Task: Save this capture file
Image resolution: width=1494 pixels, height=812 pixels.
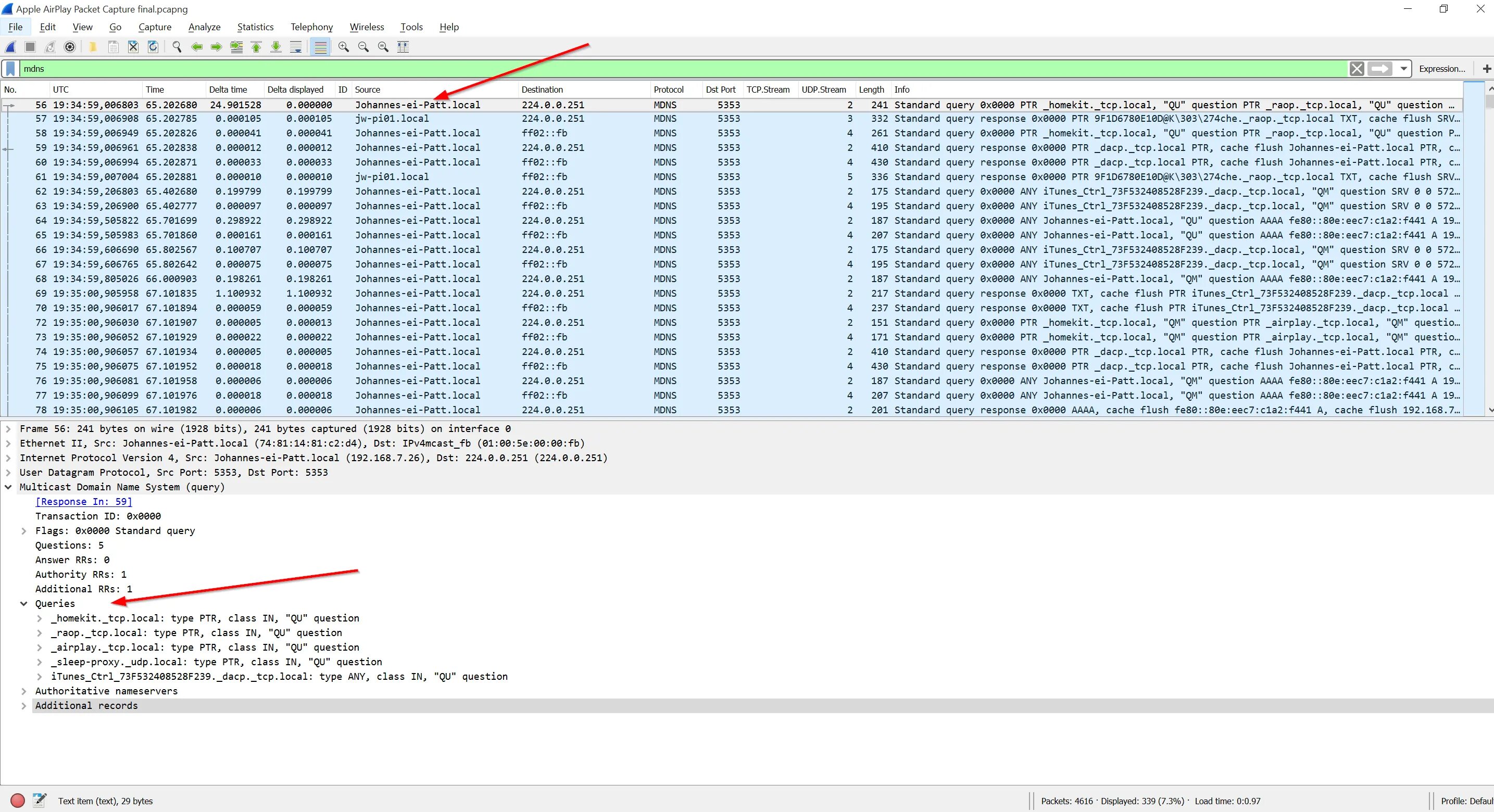Action: [113, 47]
